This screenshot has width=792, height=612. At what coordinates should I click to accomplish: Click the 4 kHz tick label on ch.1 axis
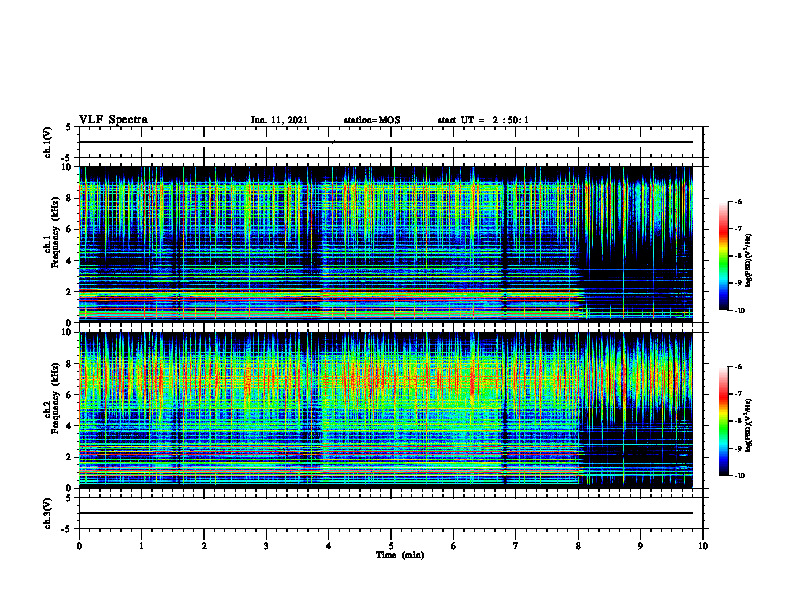[x=69, y=261]
